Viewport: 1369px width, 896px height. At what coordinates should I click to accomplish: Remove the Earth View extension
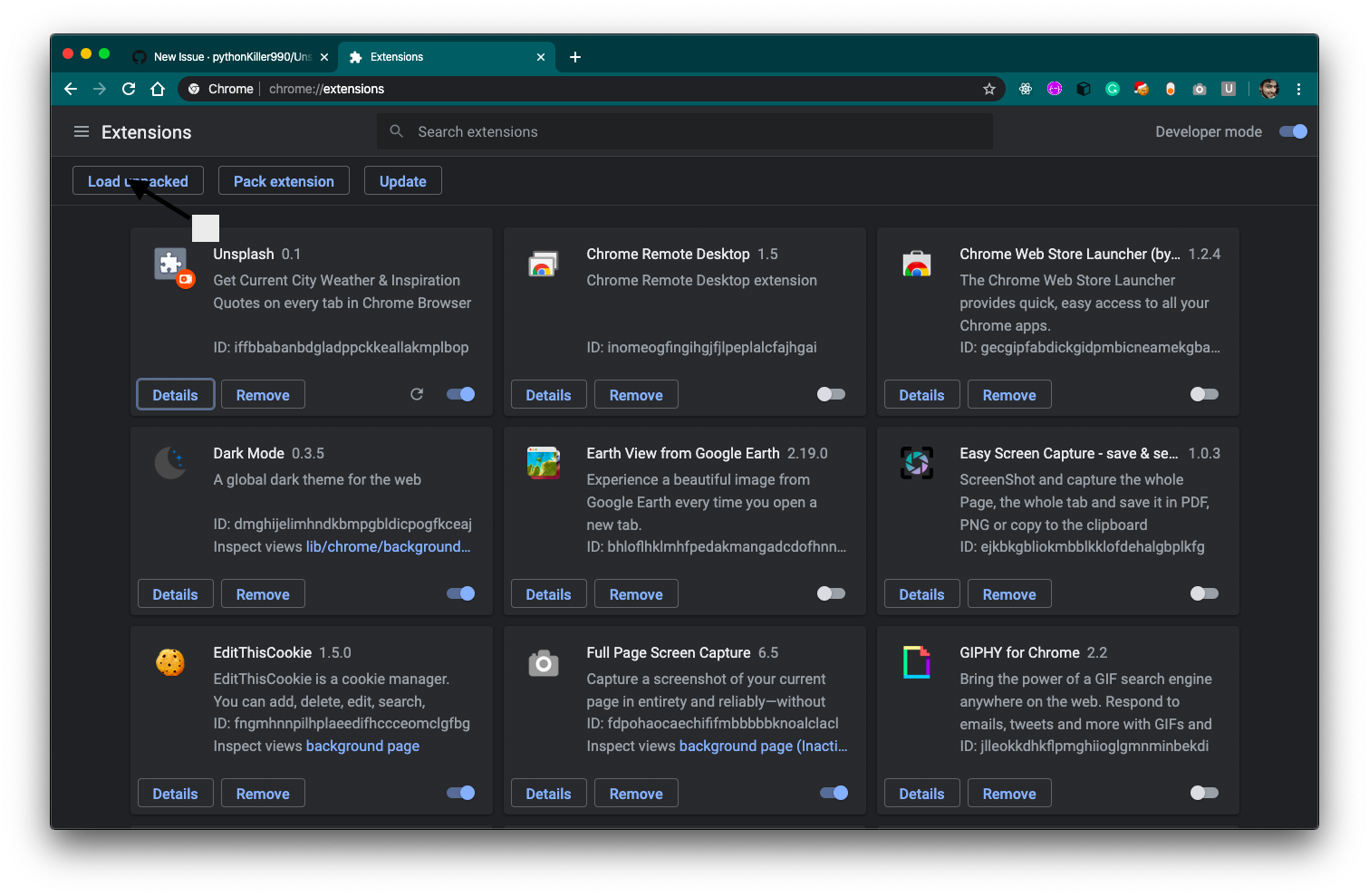(636, 594)
